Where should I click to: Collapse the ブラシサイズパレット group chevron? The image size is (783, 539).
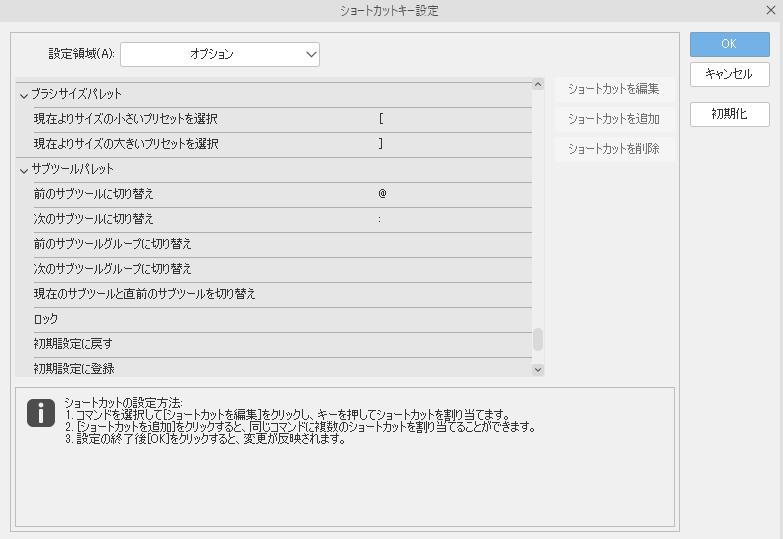(x=23, y=95)
